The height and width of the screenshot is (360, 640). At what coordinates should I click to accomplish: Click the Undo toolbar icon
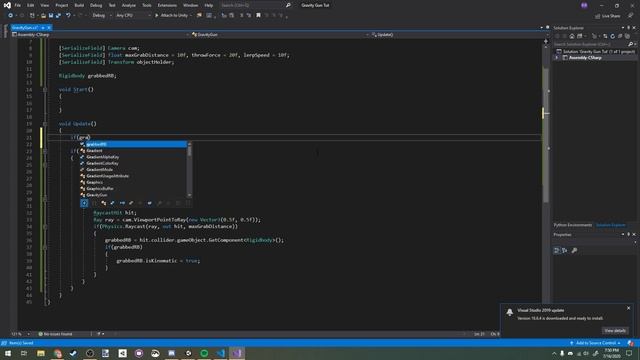(x=68, y=16)
